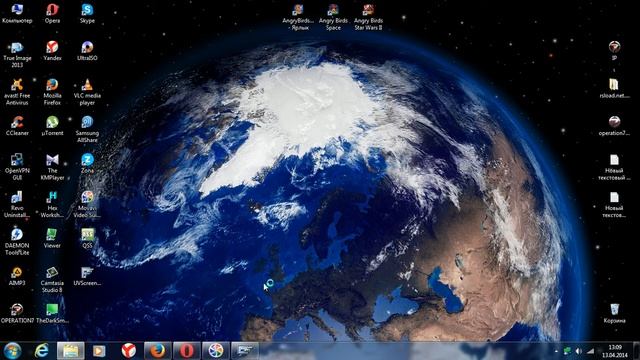Select the Camtasia Studio 8 icon

(52, 279)
